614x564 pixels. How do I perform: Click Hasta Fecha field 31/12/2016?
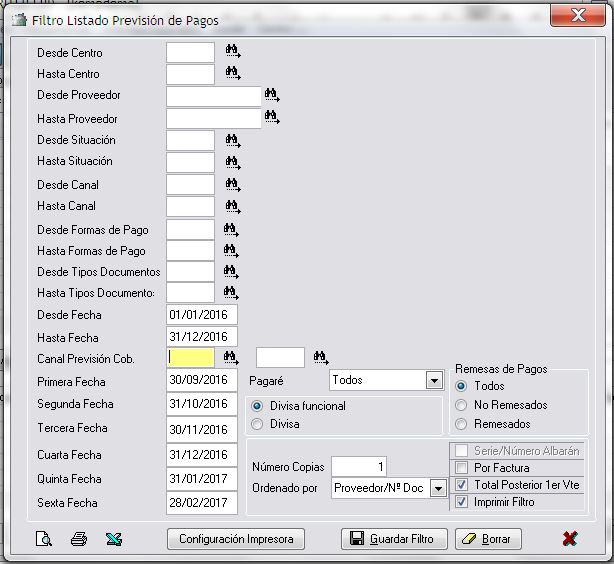[x=202, y=336]
